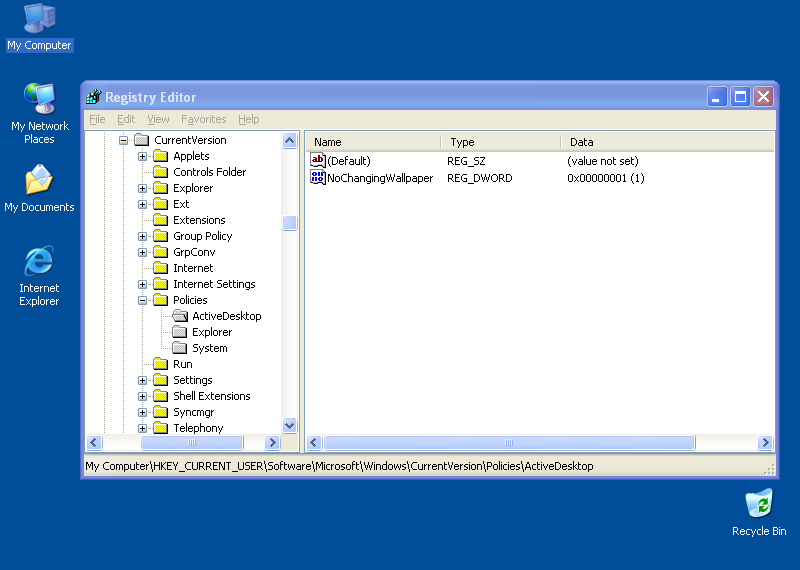The image size is (800, 570).
Task: Open the Edit menu
Action: tap(126, 119)
